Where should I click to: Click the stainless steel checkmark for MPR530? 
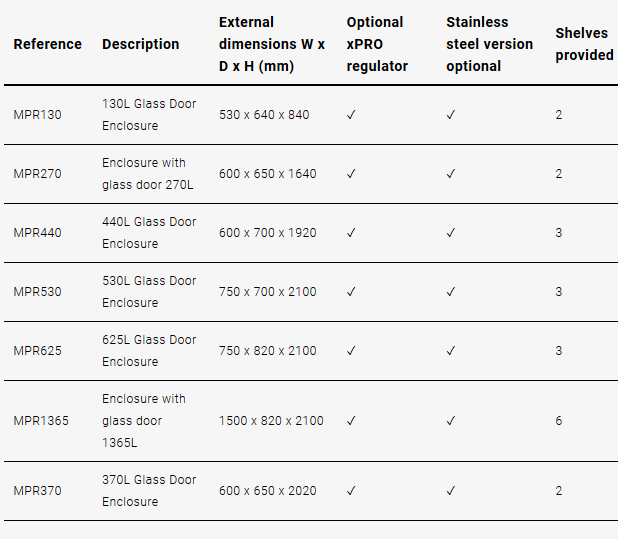pyautogui.click(x=451, y=292)
